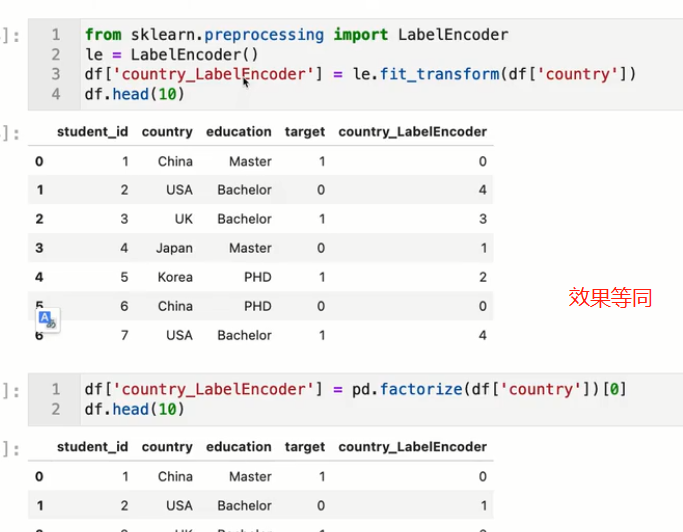Click the translate icon beside the table
This screenshot has height=532, width=683.
(x=47, y=320)
